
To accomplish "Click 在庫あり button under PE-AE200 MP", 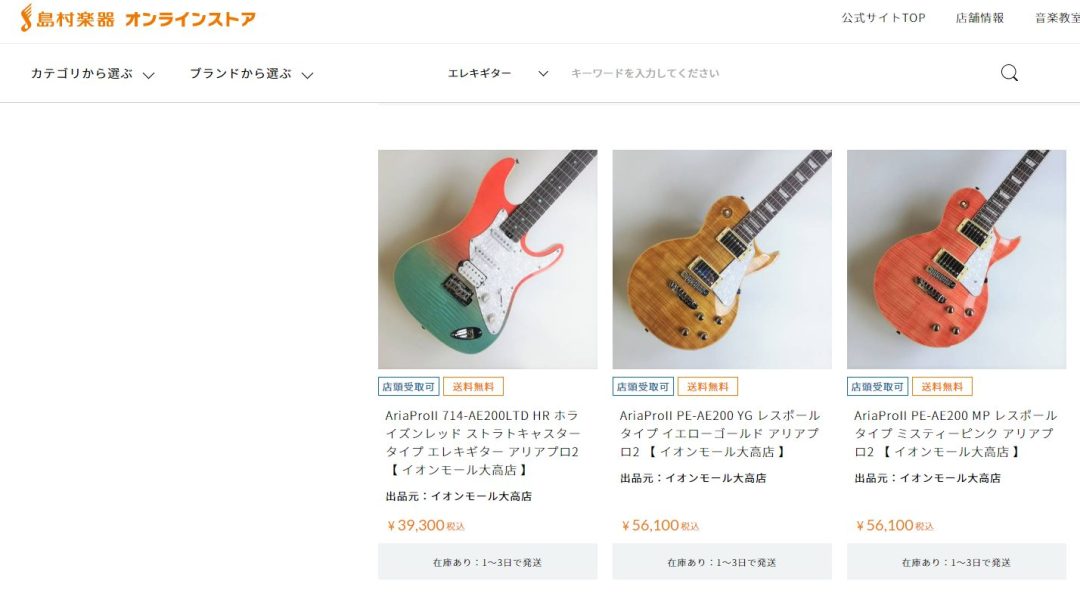I will pyautogui.click(x=956, y=562).
